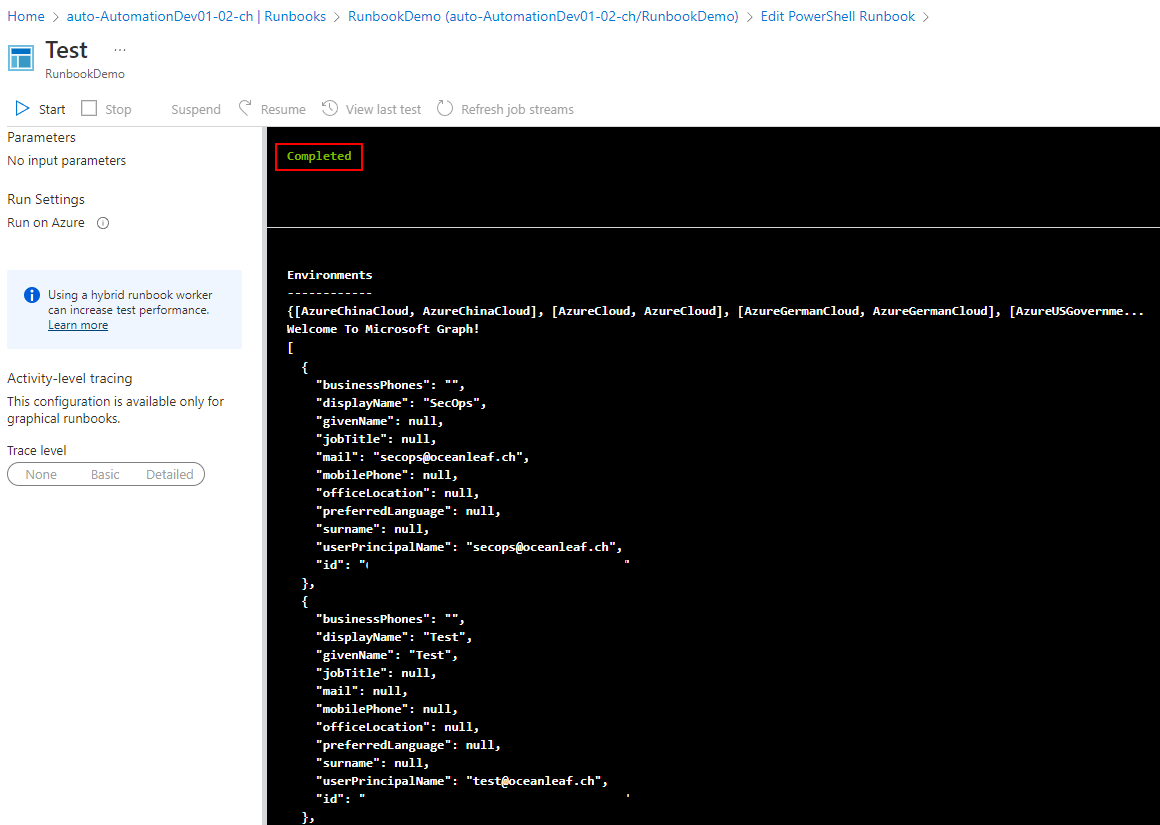
Task: Click the Stop square icon
Action: point(89,109)
